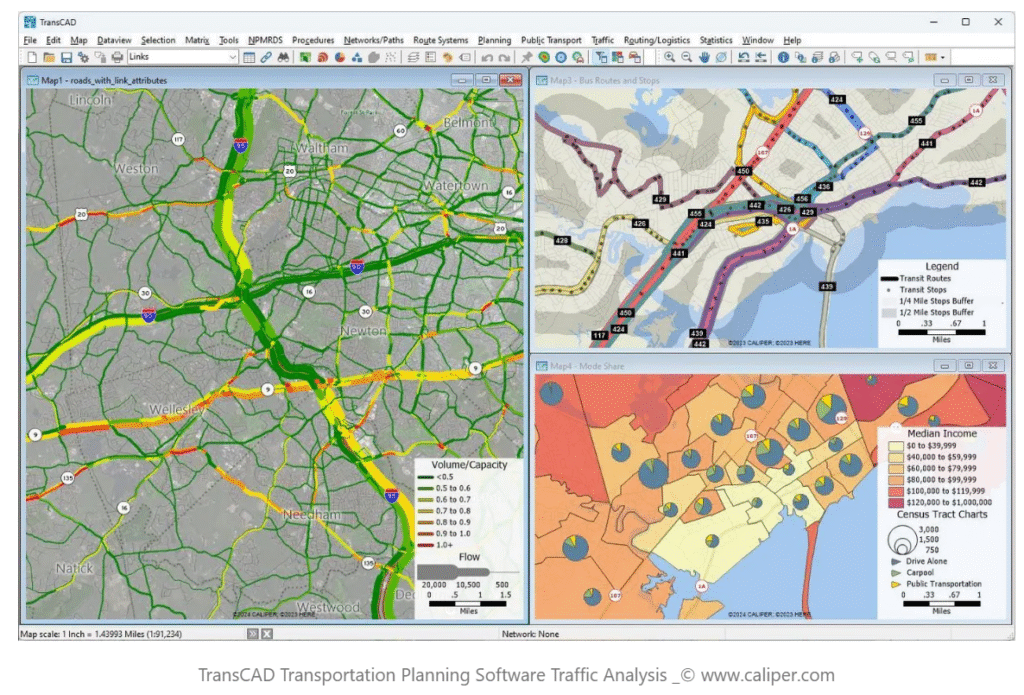
Task: Click the pie chart theme icon
Action: pyautogui.click(x=340, y=57)
